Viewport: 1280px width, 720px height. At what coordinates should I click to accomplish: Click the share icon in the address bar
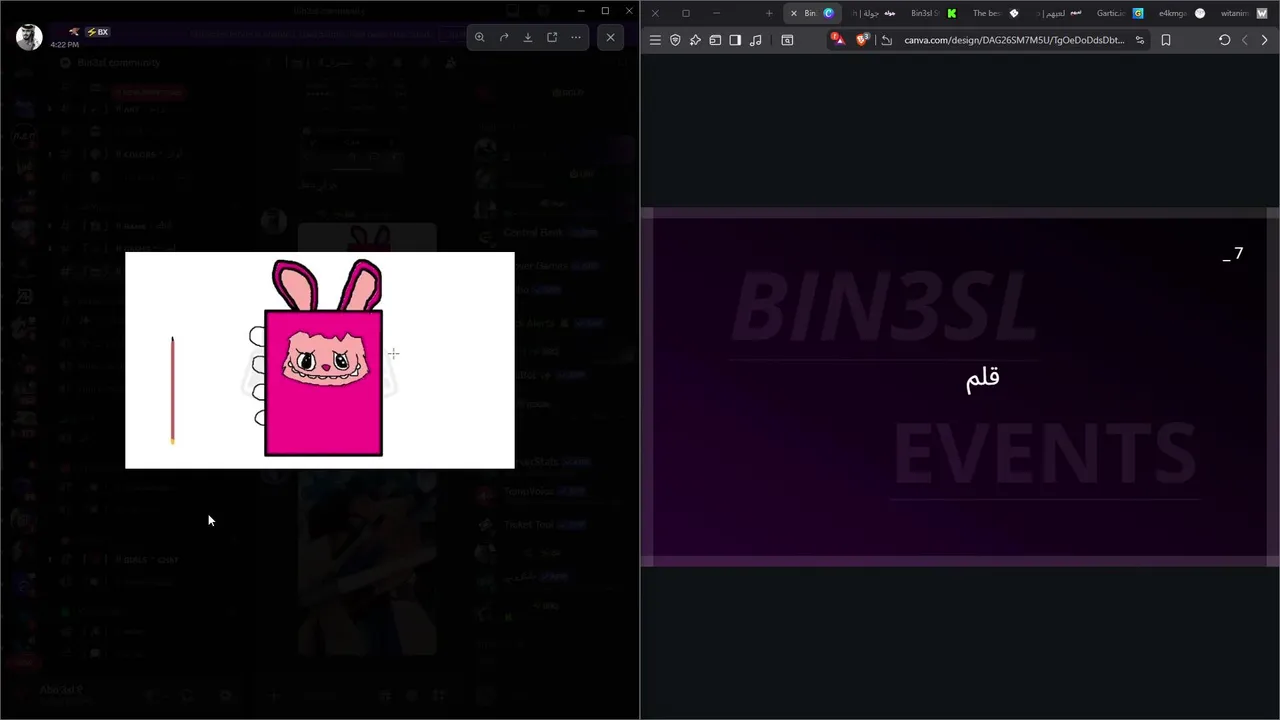pyautogui.click(x=886, y=40)
